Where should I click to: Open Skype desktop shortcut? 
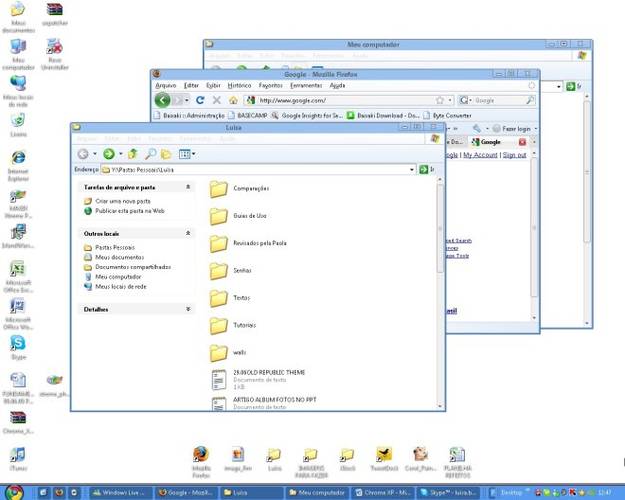coord(18,347)
